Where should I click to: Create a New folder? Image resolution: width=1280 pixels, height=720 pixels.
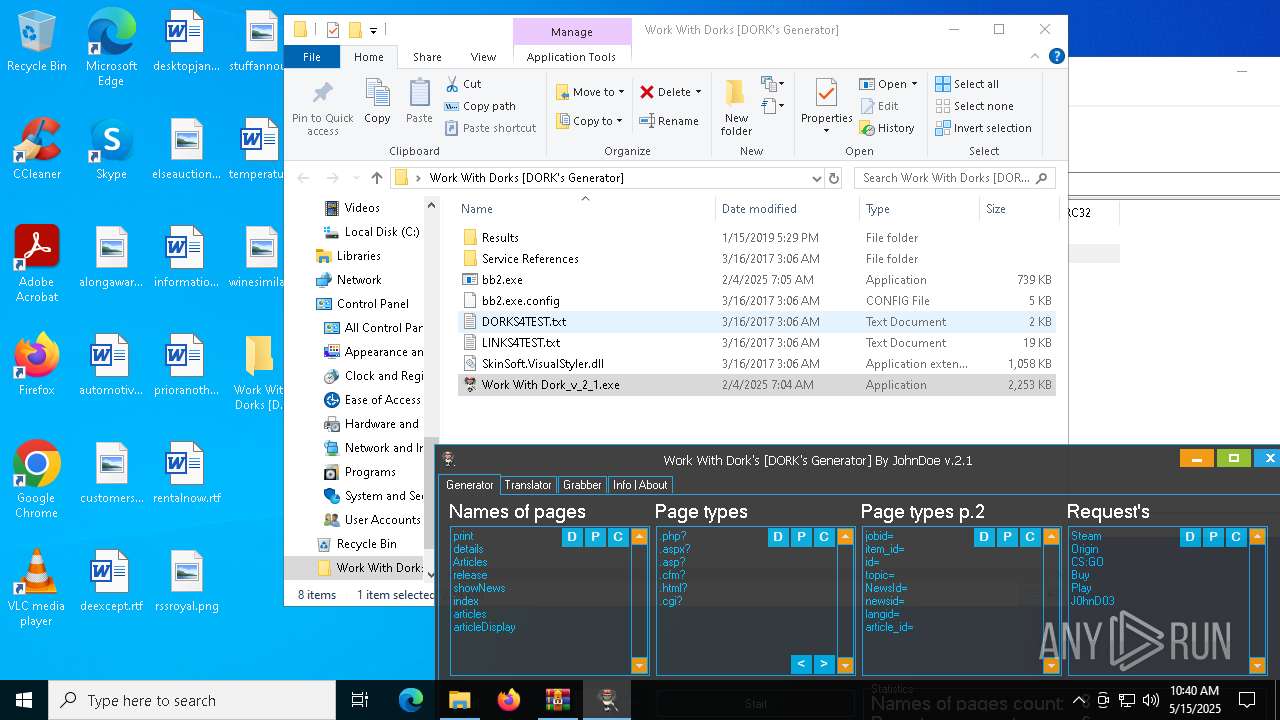[x=736, y=108]
